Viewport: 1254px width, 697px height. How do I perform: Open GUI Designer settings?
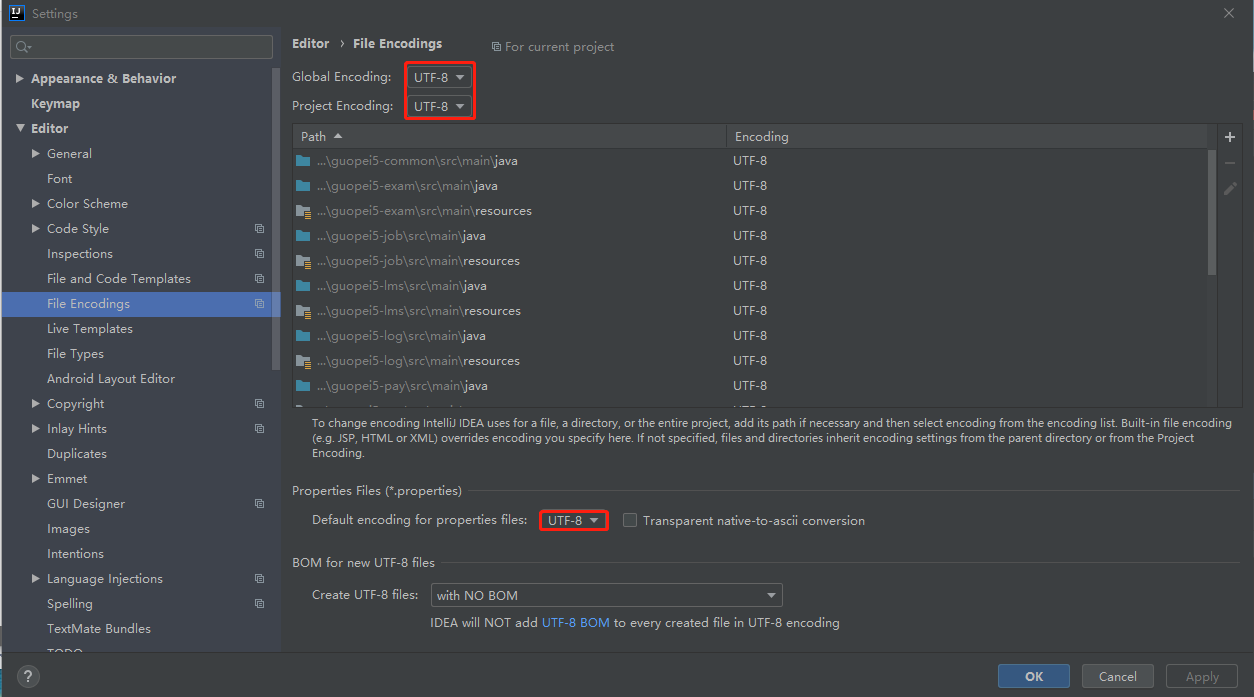click(86, 504)
